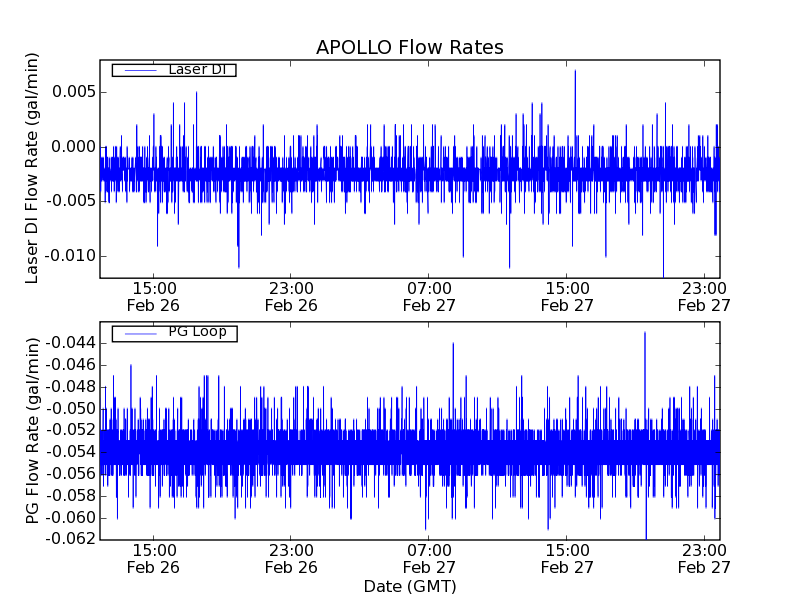800x600 pixels.
Task: Click the 'PG Loop' legend entry
Action: [x=174, y=334]
